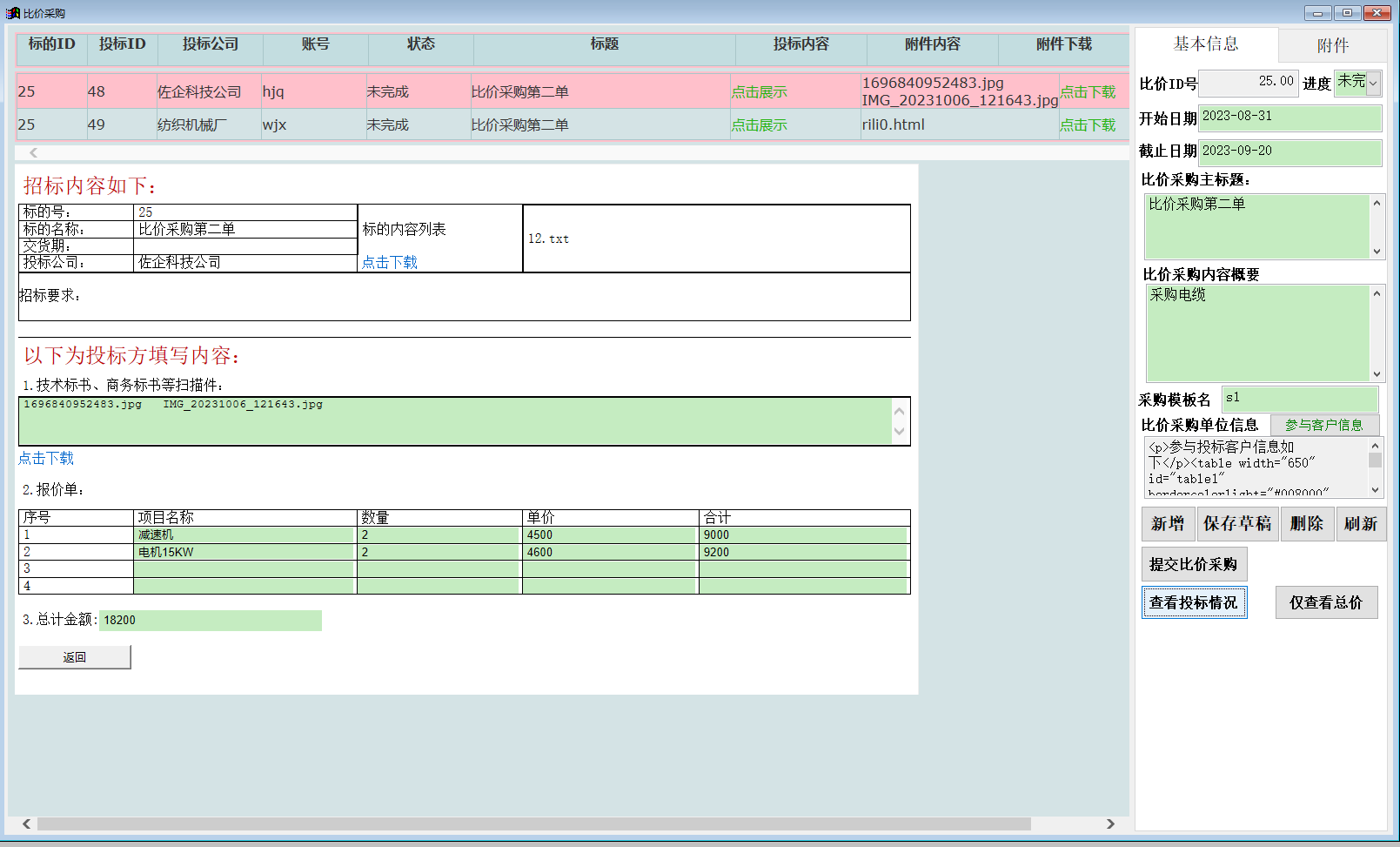Submit using 提交比价采购 button
This screenshot has width=1400, height=847.
pyautogui.click(x=1193, y=564)
